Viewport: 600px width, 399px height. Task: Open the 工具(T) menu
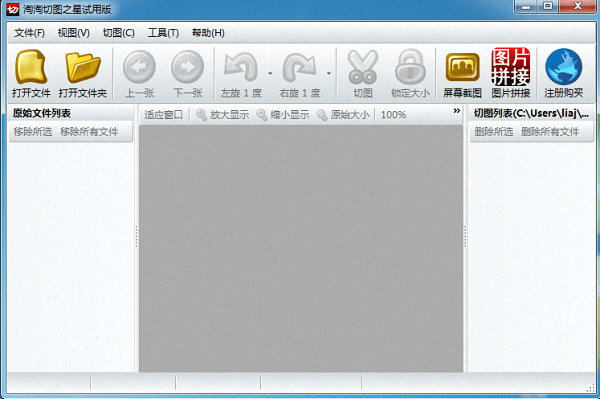163,33
